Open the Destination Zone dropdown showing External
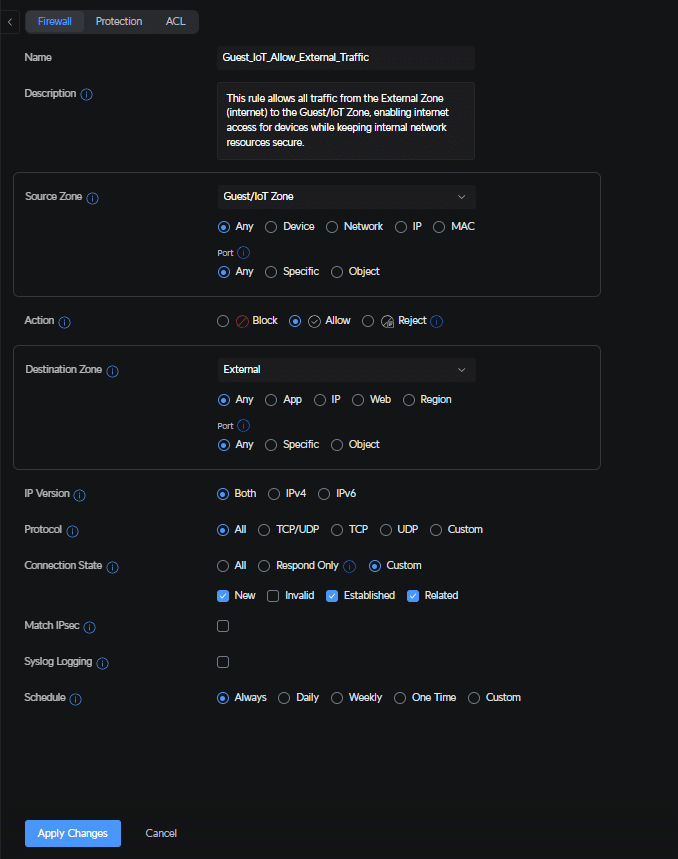The image size is (678, 859). pyautogui.click(x=347, y=370)
